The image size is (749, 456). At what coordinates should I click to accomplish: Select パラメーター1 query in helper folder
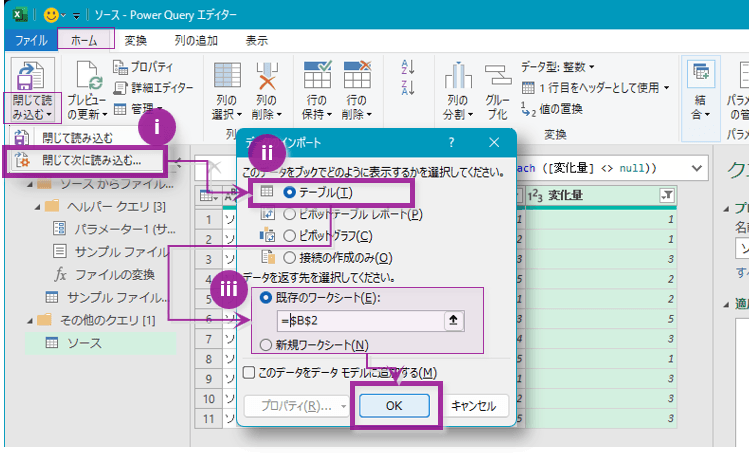(x=113, y=229)
